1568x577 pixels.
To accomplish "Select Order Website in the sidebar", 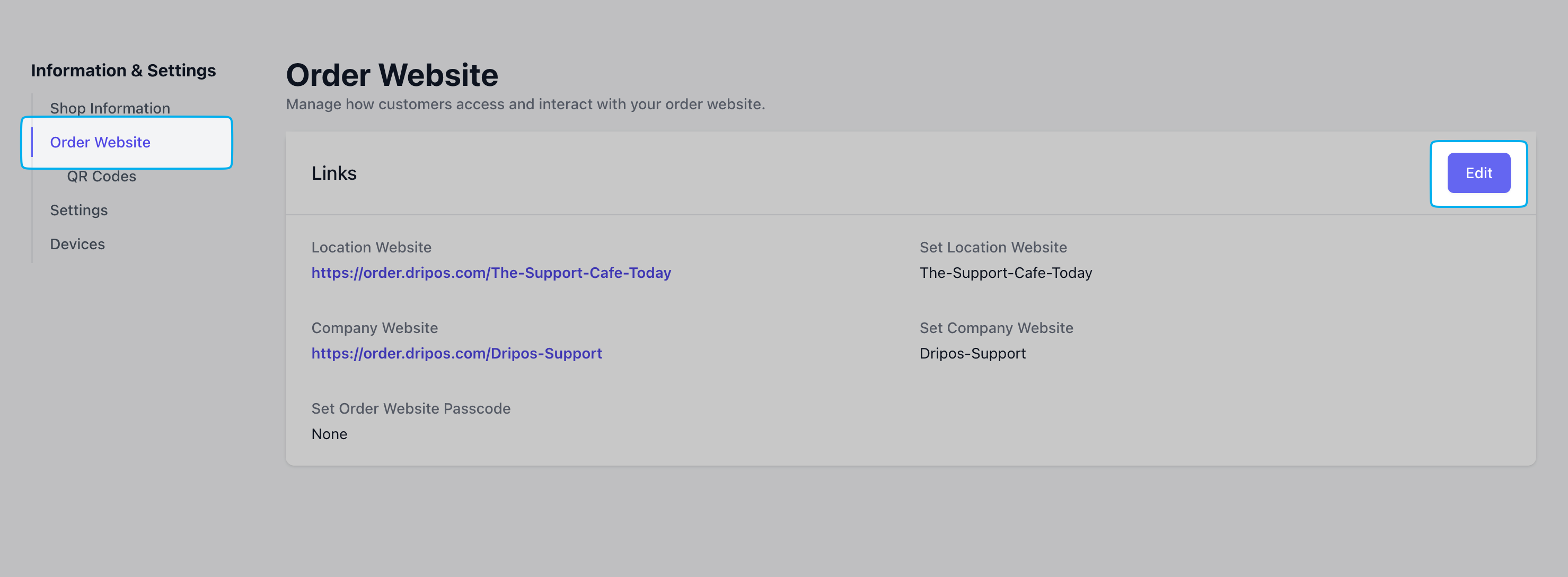I will (x=100, y=142).
